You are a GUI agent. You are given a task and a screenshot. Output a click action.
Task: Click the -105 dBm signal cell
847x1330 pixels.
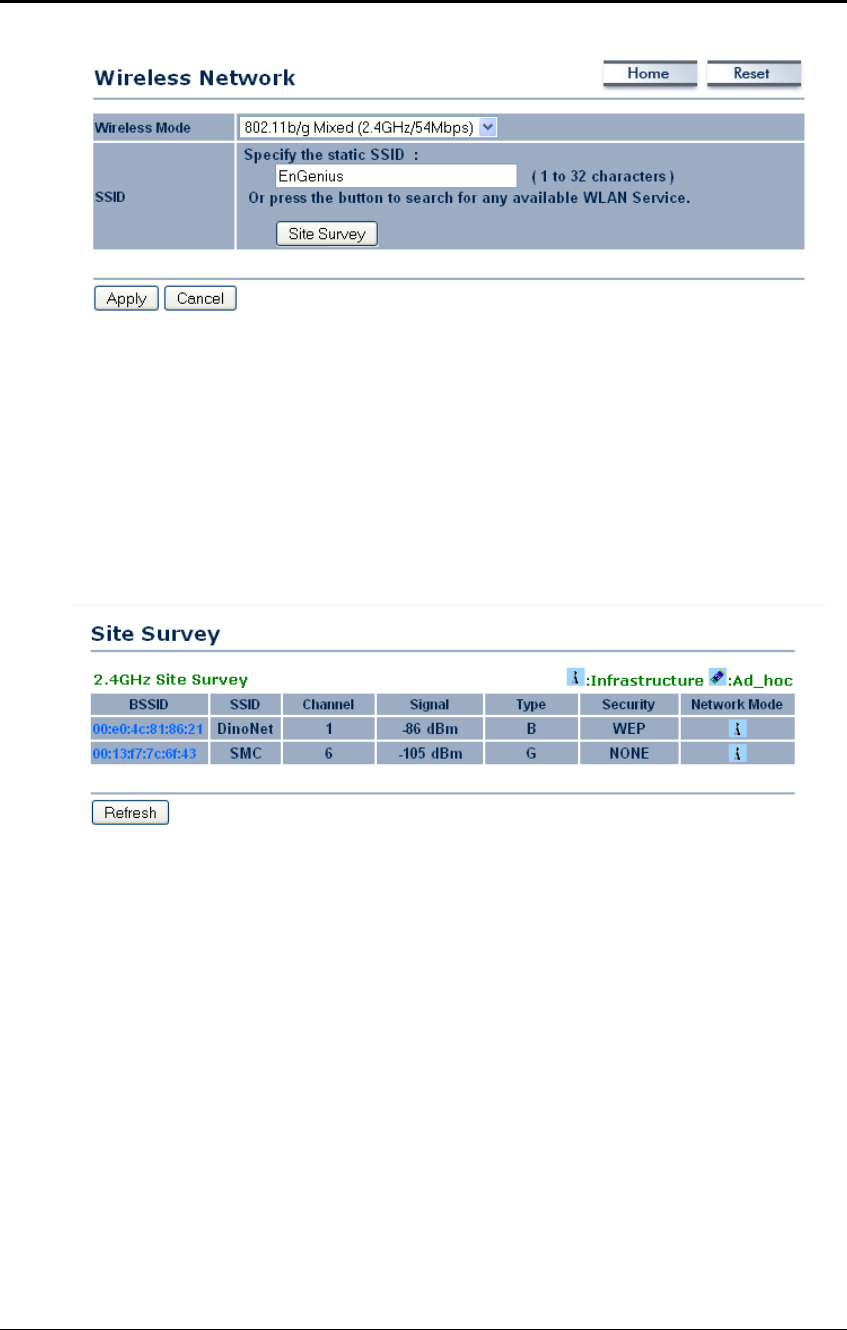tap(430, 754)
